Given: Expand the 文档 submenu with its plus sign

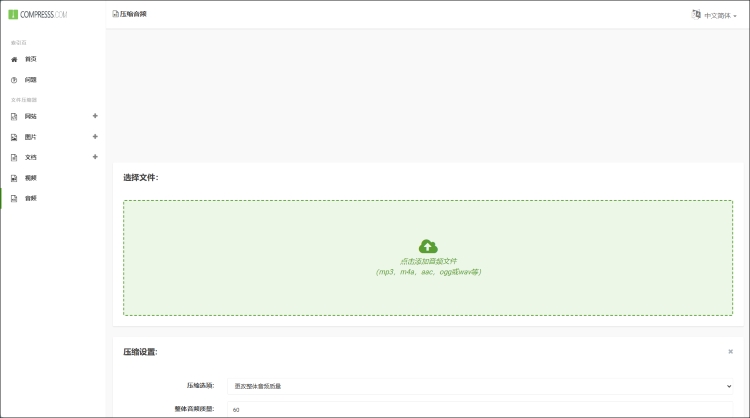Looking at the screenshot, I should (x=95, y=157).
